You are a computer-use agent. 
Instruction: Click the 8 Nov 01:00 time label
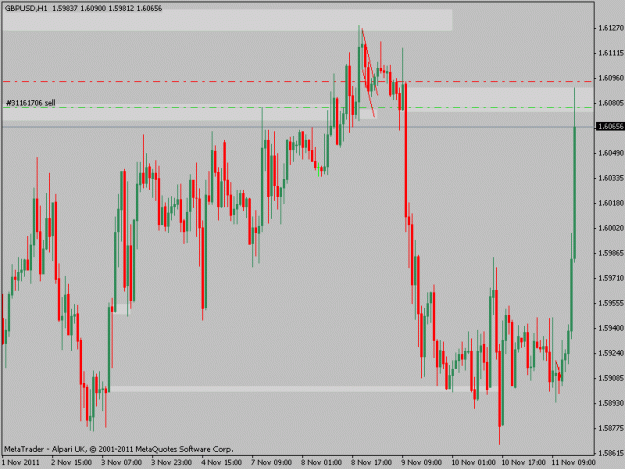click(x=321, y=463)
